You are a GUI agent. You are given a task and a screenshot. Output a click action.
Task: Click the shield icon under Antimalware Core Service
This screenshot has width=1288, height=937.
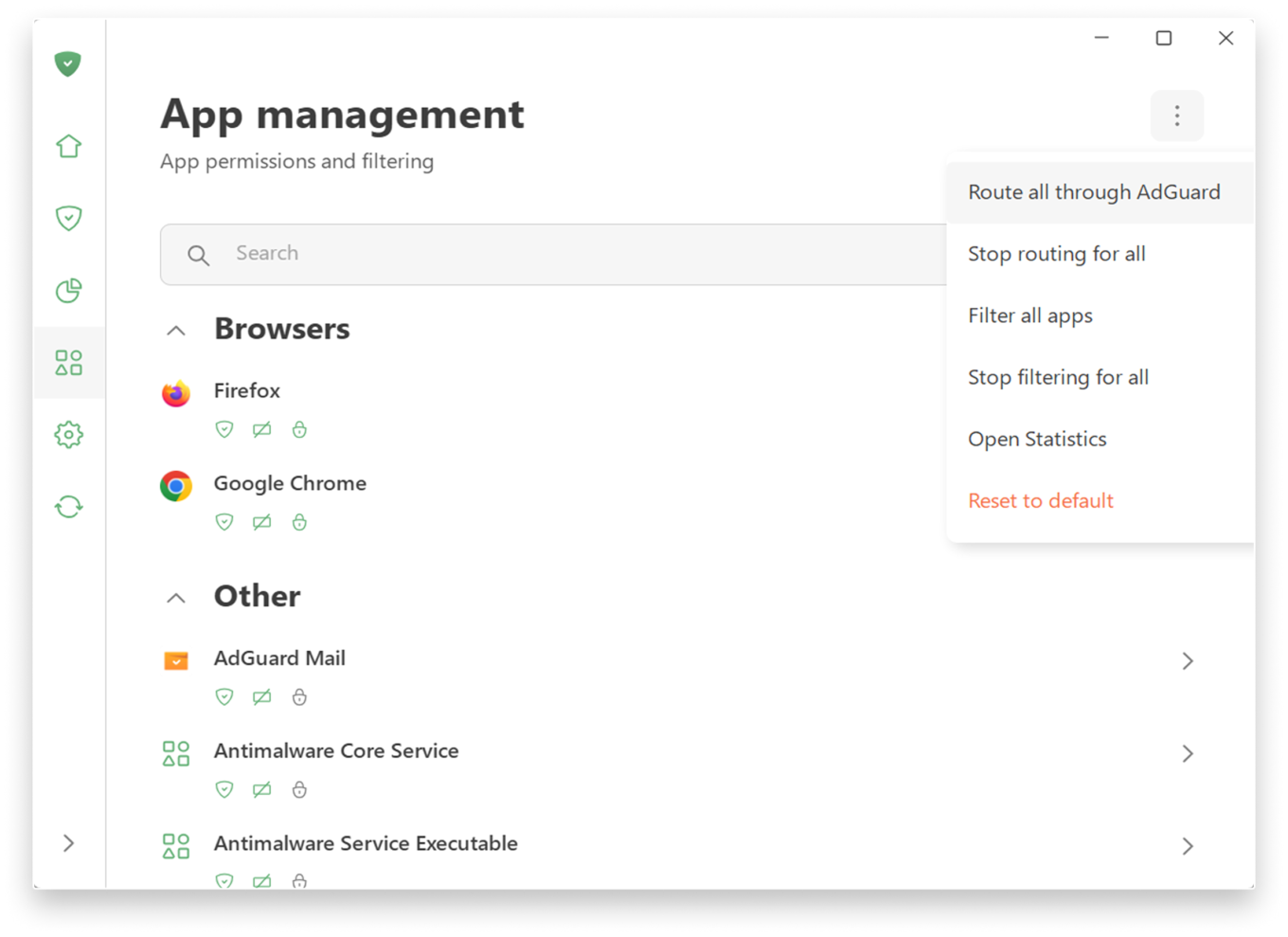[x=224, y=790]
